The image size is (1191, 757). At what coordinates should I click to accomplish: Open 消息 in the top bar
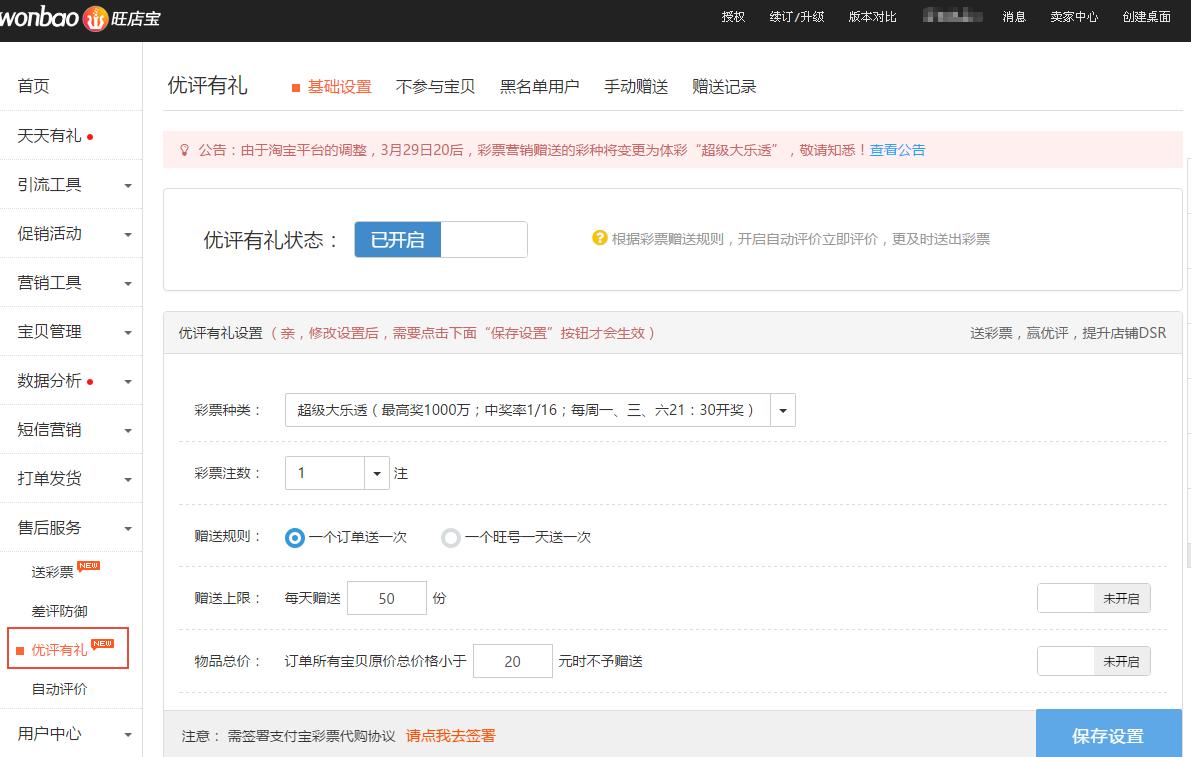tap(1013, 16)
